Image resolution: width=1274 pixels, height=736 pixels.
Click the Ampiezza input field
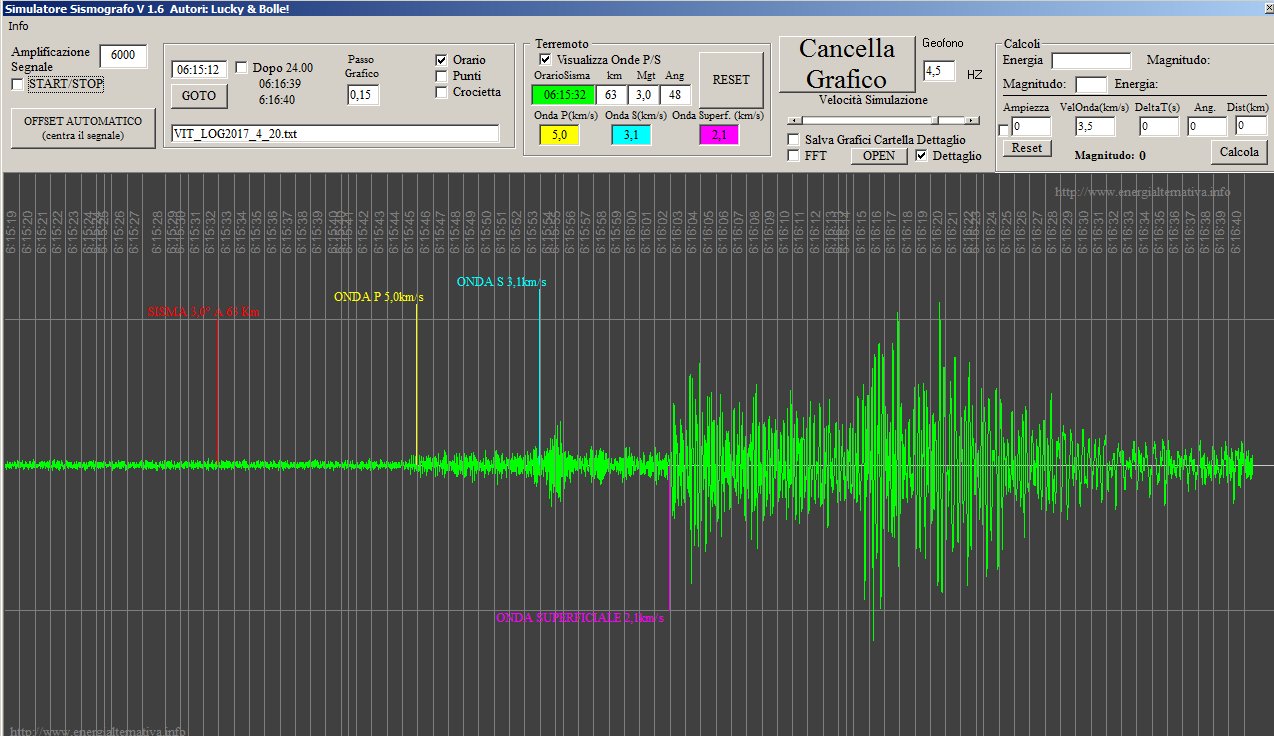[x=1031, y=127]
